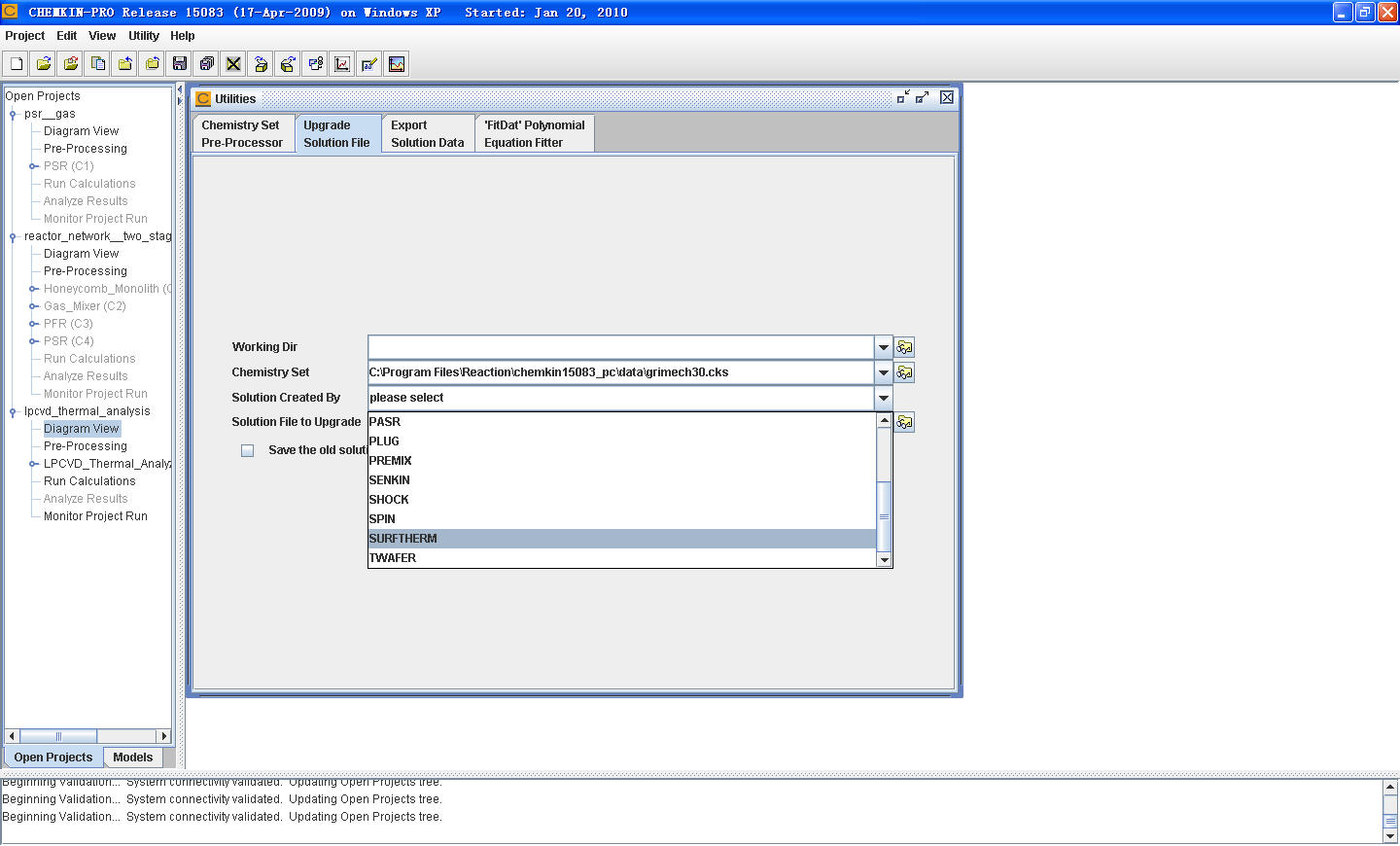Viewport: 1400px width, 846px height.
Task: Choose TWAFER in the list
Action: [x=622, y=558]
